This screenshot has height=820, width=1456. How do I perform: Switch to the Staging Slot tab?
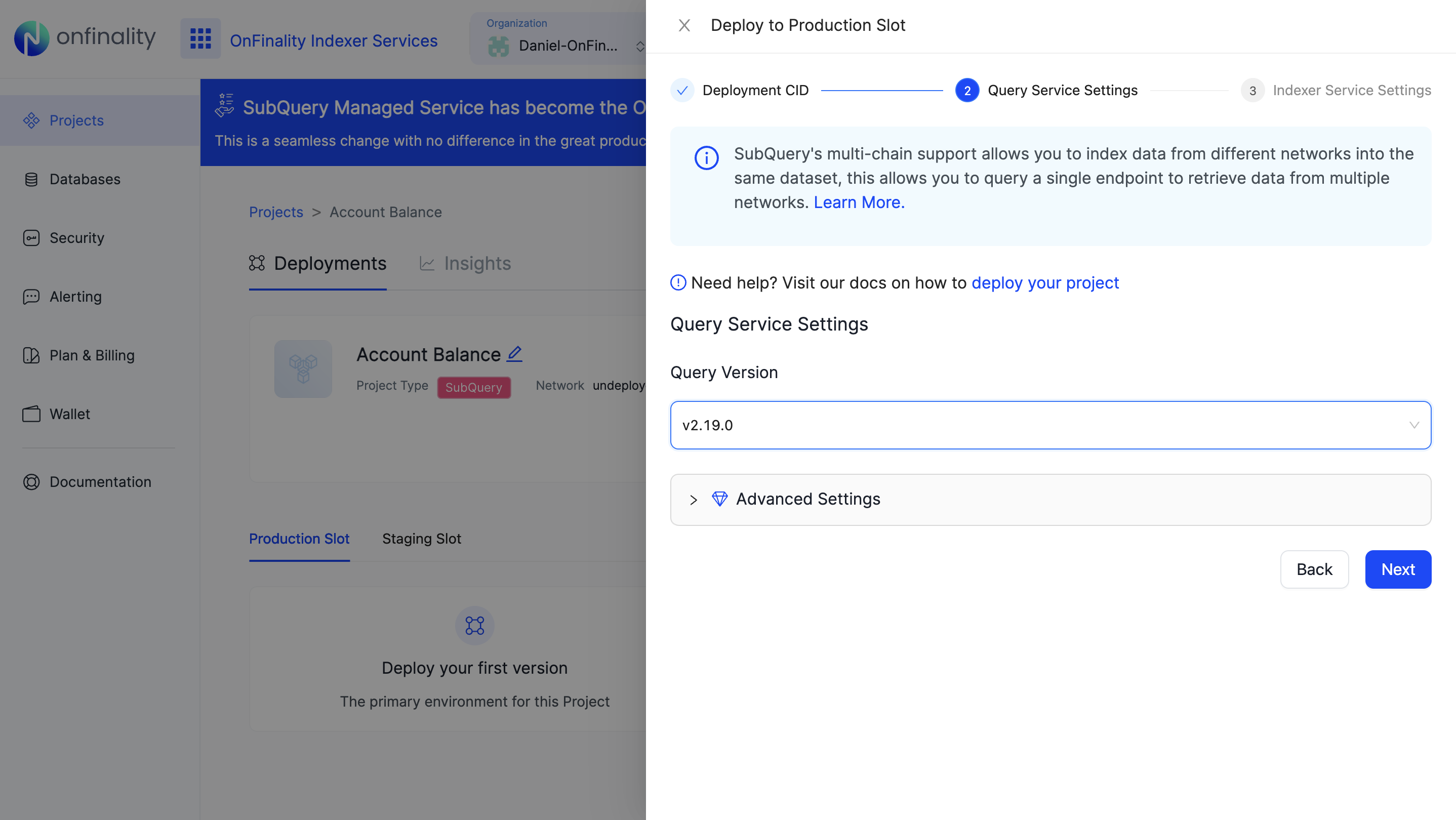421,539
